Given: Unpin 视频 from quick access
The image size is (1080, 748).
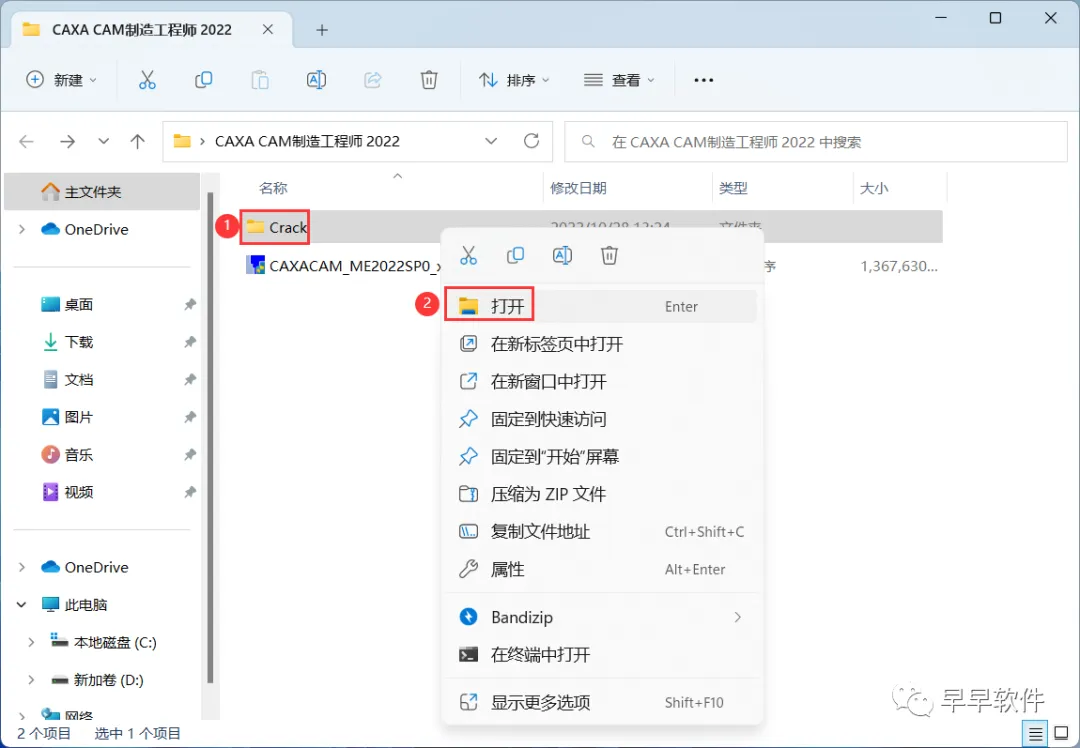Looking at the screenshot, I should (190, 492).
